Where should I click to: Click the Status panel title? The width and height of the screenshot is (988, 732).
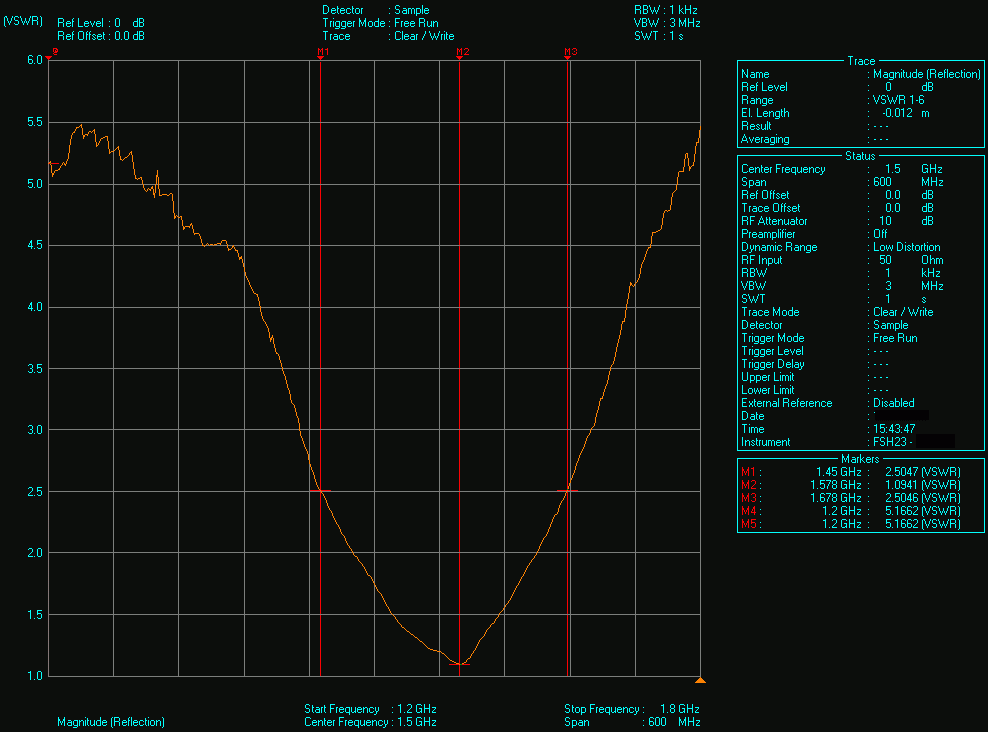pos(860,156)
